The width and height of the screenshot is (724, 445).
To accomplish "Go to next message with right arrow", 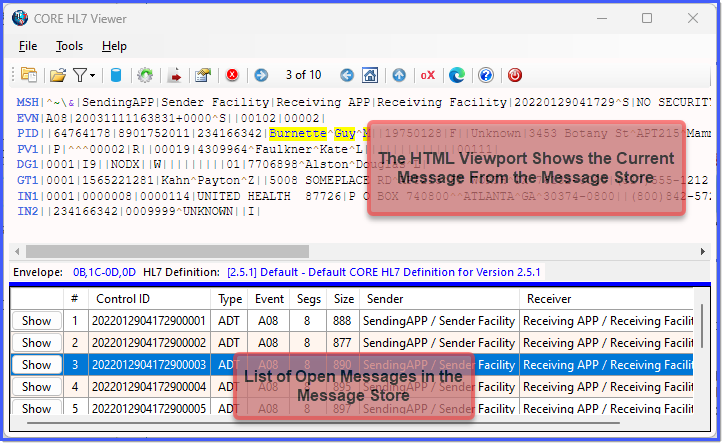I will 261,75.
